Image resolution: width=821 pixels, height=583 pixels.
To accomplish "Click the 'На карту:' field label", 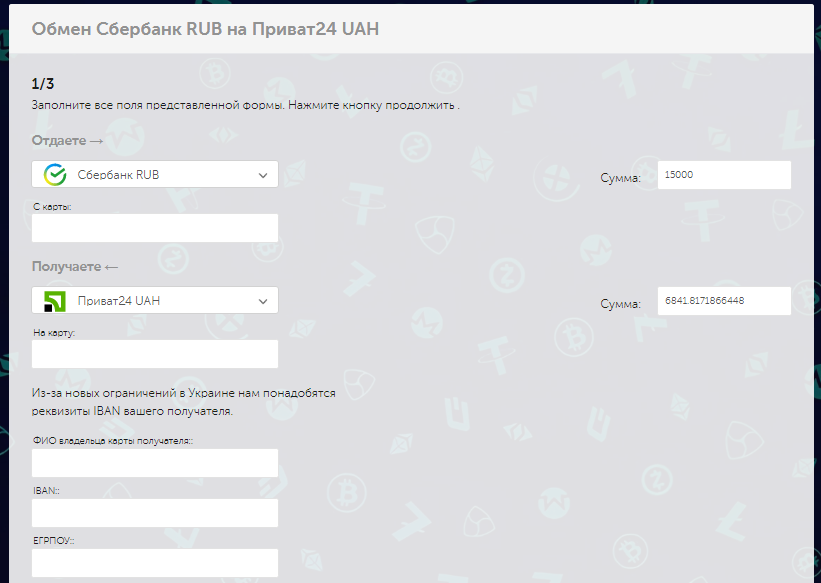I will pos(54,333).
